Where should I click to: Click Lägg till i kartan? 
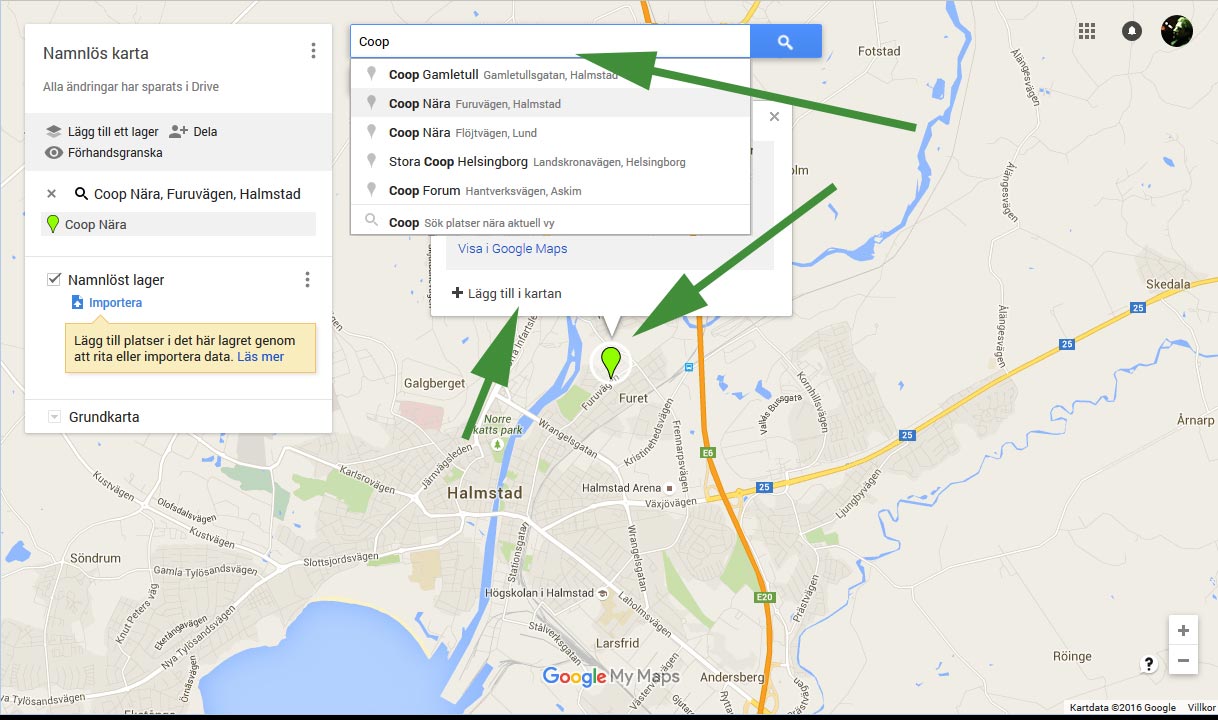pos(507,293)
